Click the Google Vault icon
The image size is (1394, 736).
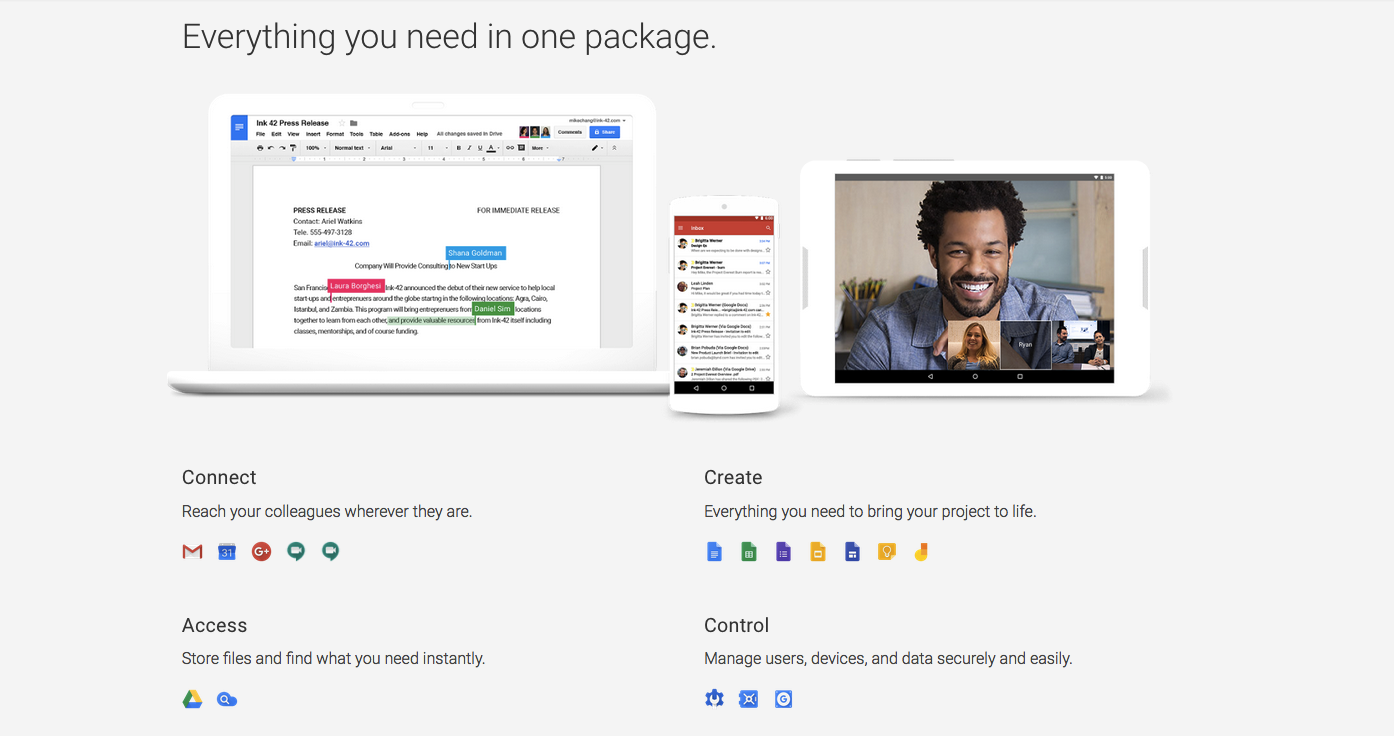(x=748, y=699)
